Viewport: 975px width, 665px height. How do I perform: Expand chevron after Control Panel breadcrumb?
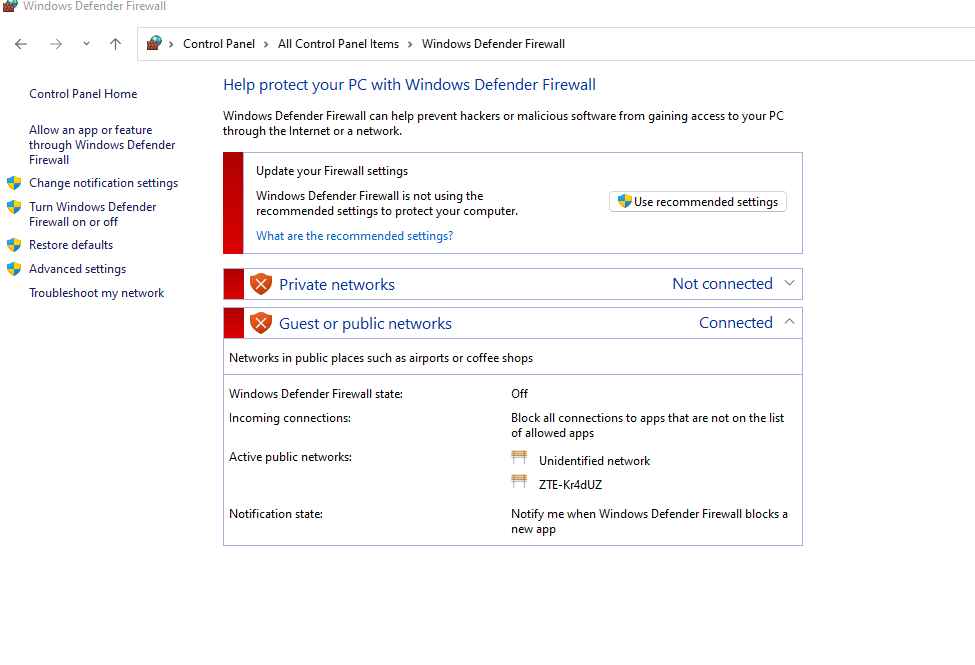[266, 44]
